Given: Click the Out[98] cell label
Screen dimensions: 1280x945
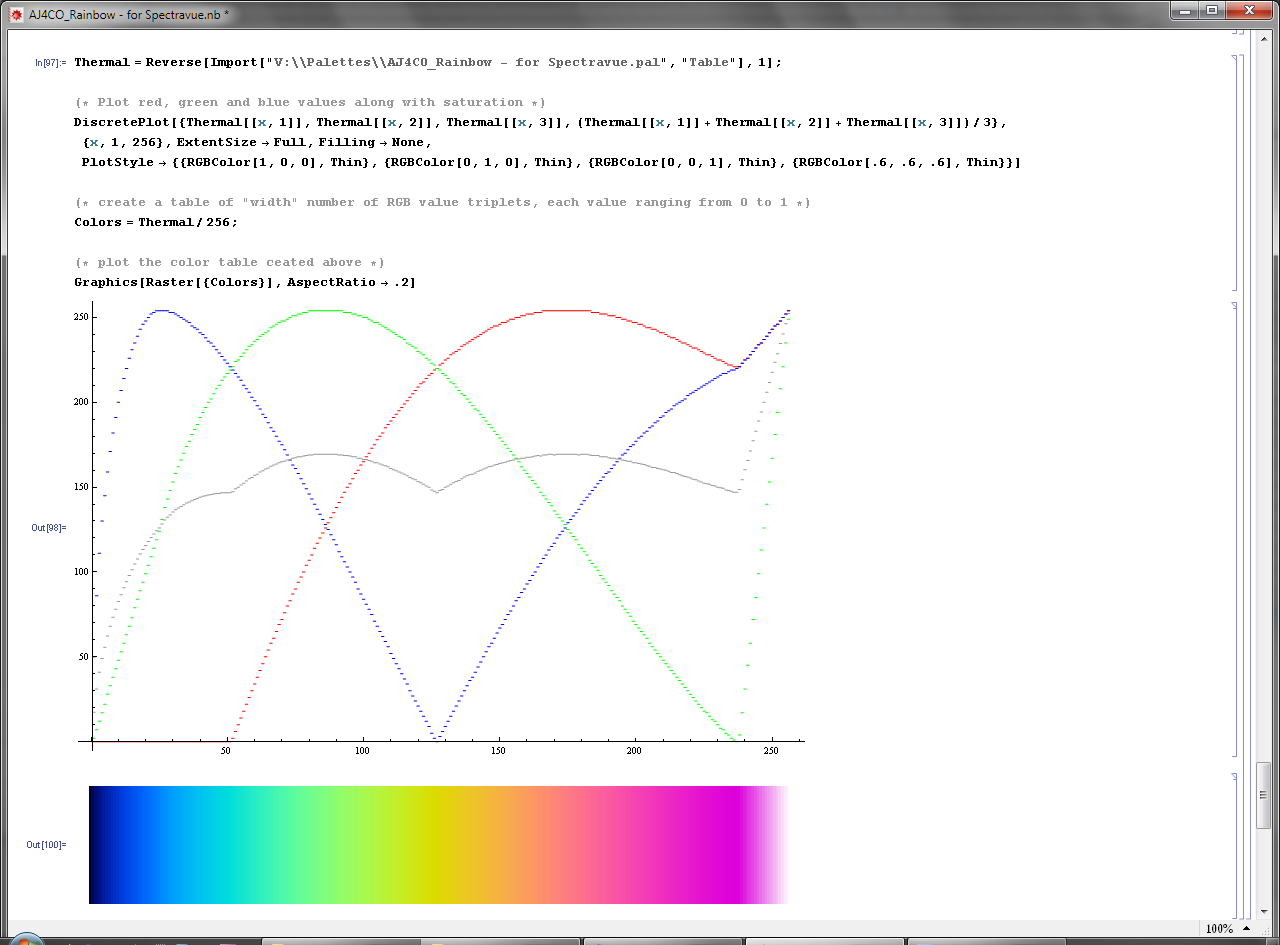Looking at the screenshot, I should 48,528.
